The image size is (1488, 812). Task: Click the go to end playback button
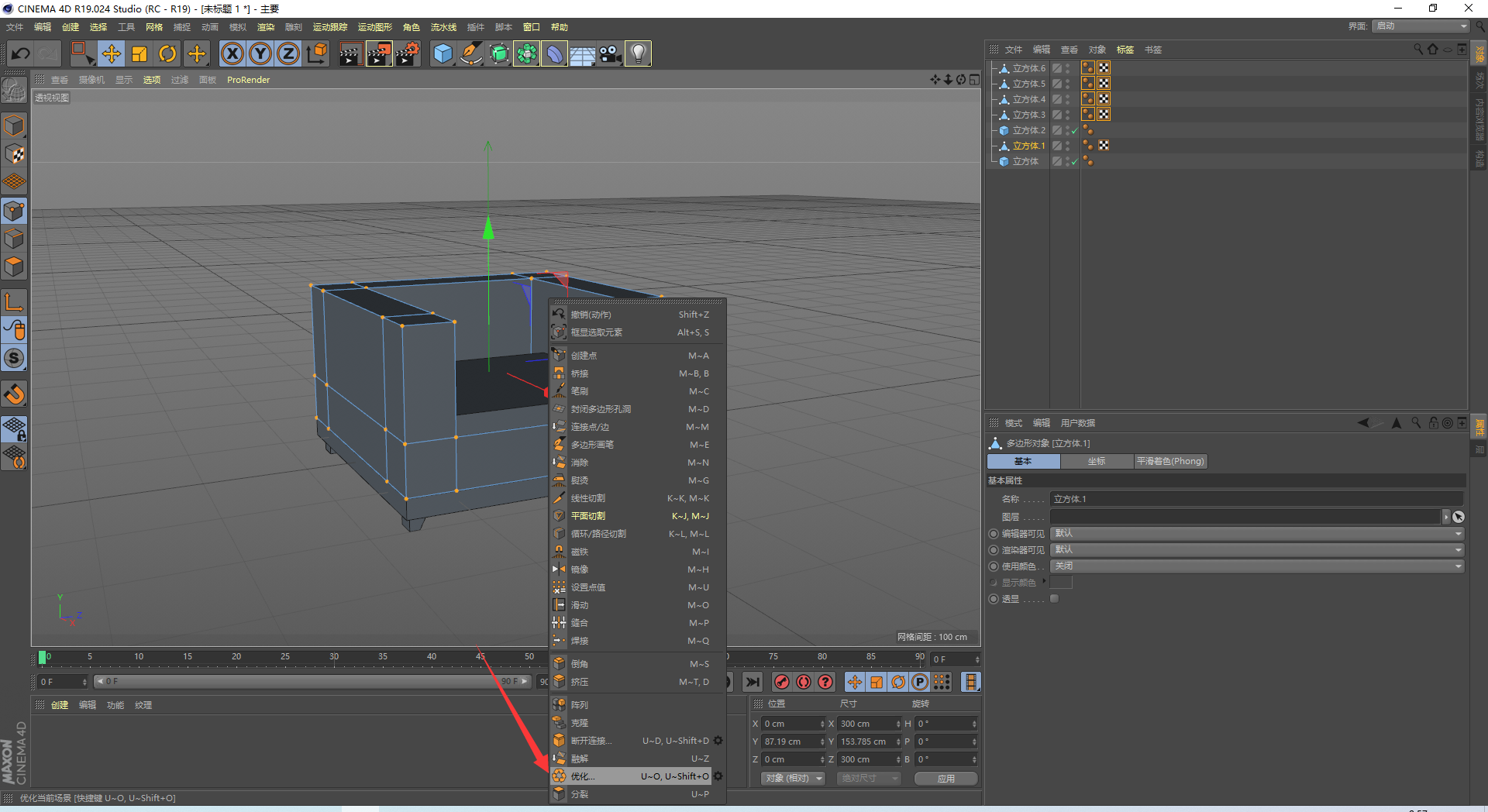pyautogui.click(x=752, y=682)
